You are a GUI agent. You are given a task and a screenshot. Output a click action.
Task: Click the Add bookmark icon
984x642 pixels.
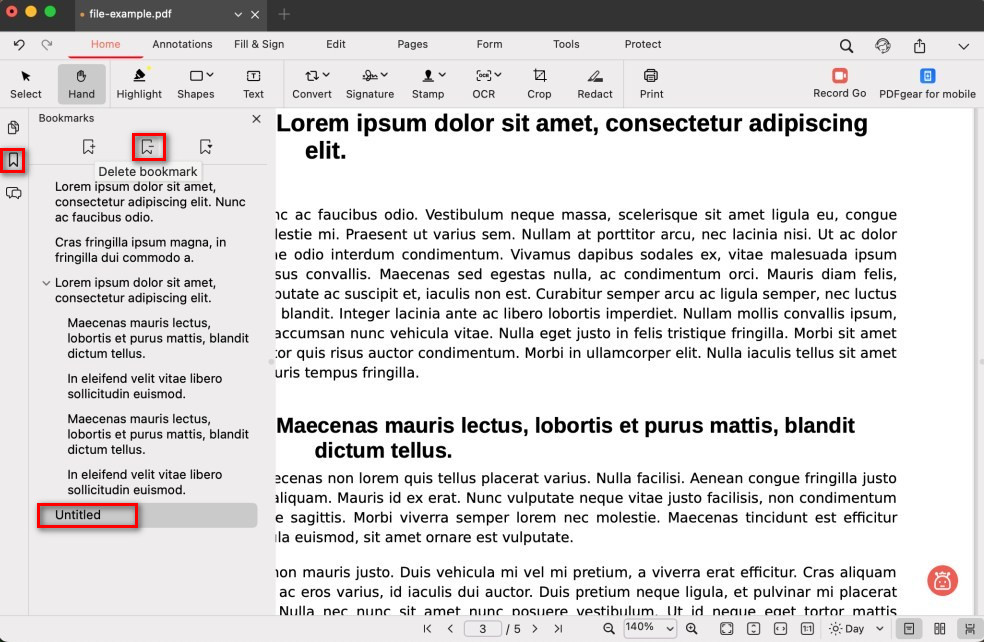coord(89,147)
